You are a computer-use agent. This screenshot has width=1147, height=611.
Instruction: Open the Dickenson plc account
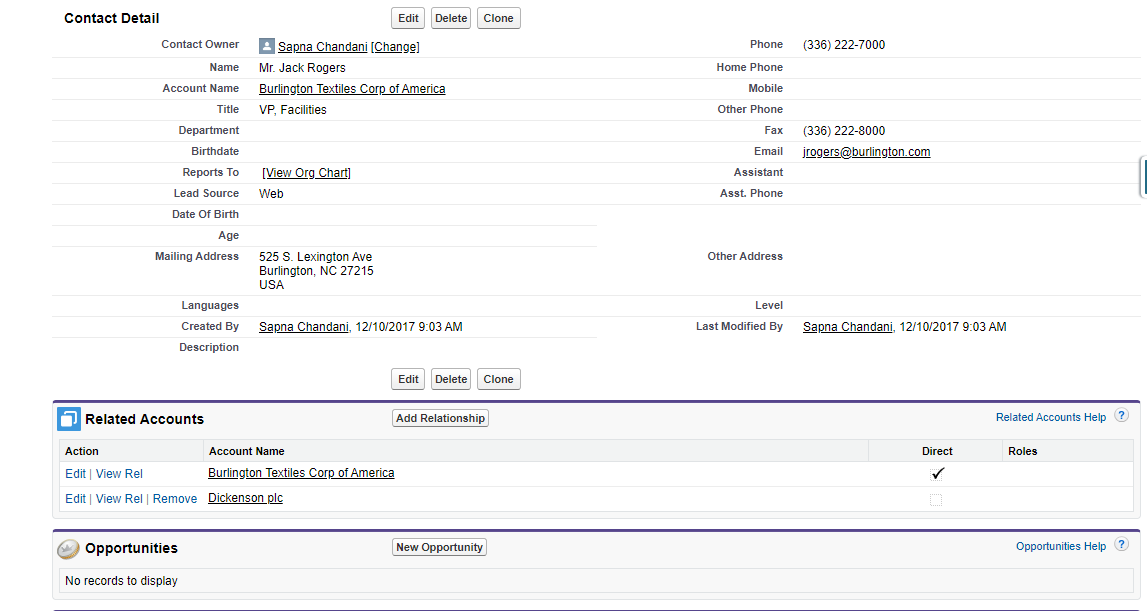click(x=245, y=498)
